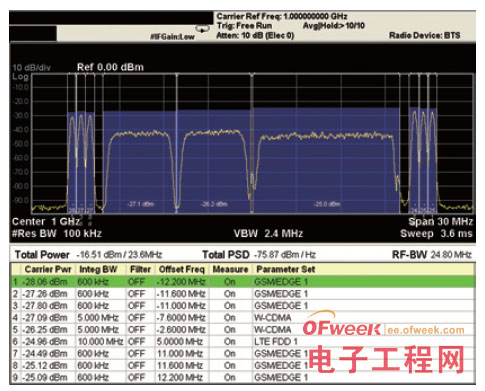485x391 pixels.
Task: Select the 'Carrier Pwr' column header
Action: (x=48, y=269)
